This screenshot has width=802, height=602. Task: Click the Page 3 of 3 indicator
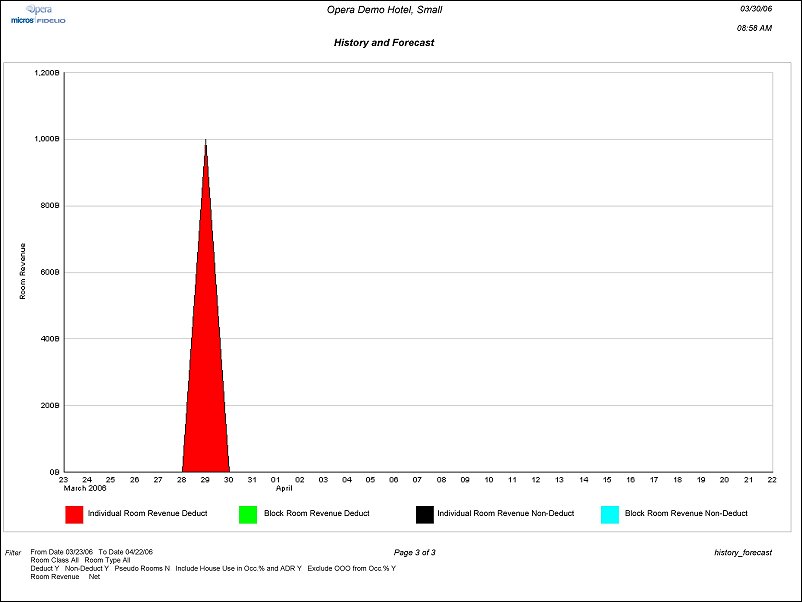coord(414,552)
